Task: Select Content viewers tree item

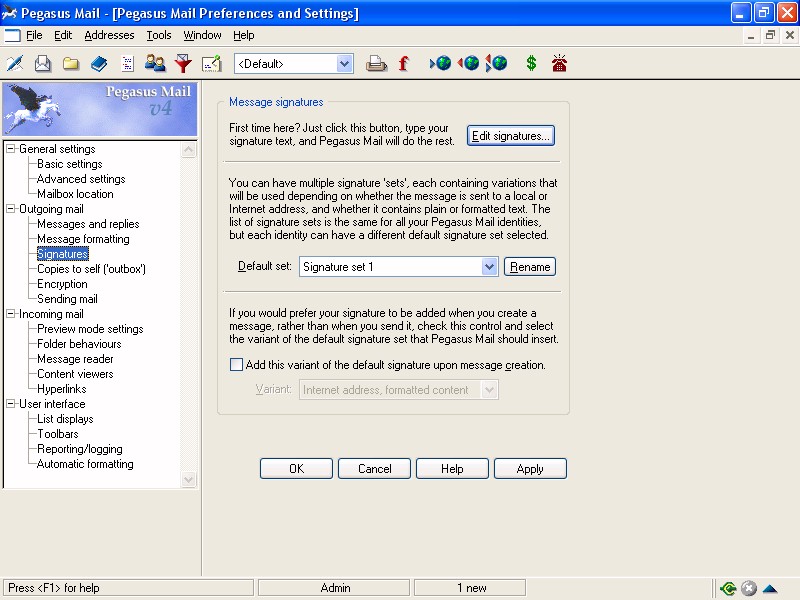Action: (x=75, y=373)
